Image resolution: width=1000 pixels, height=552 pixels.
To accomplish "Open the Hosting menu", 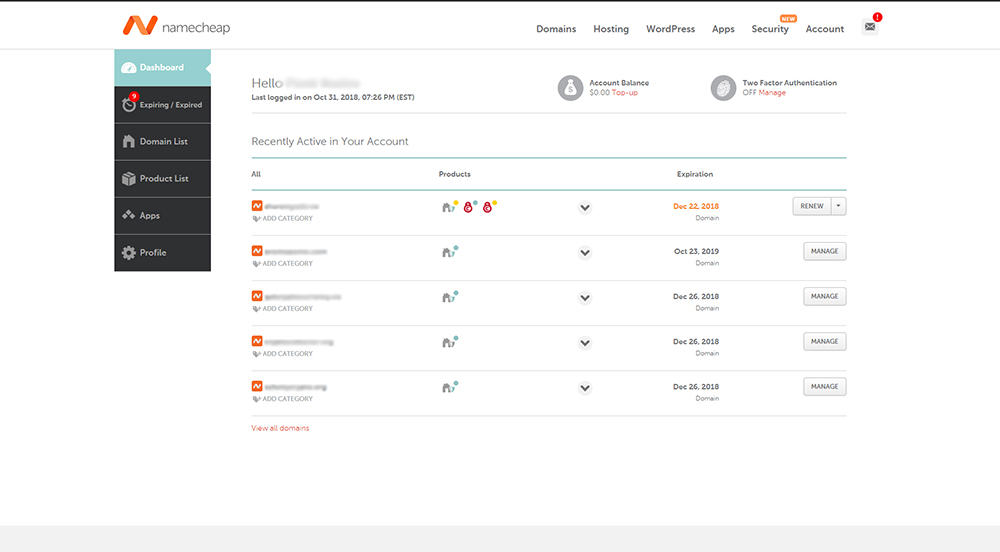I will click(611, 29).
